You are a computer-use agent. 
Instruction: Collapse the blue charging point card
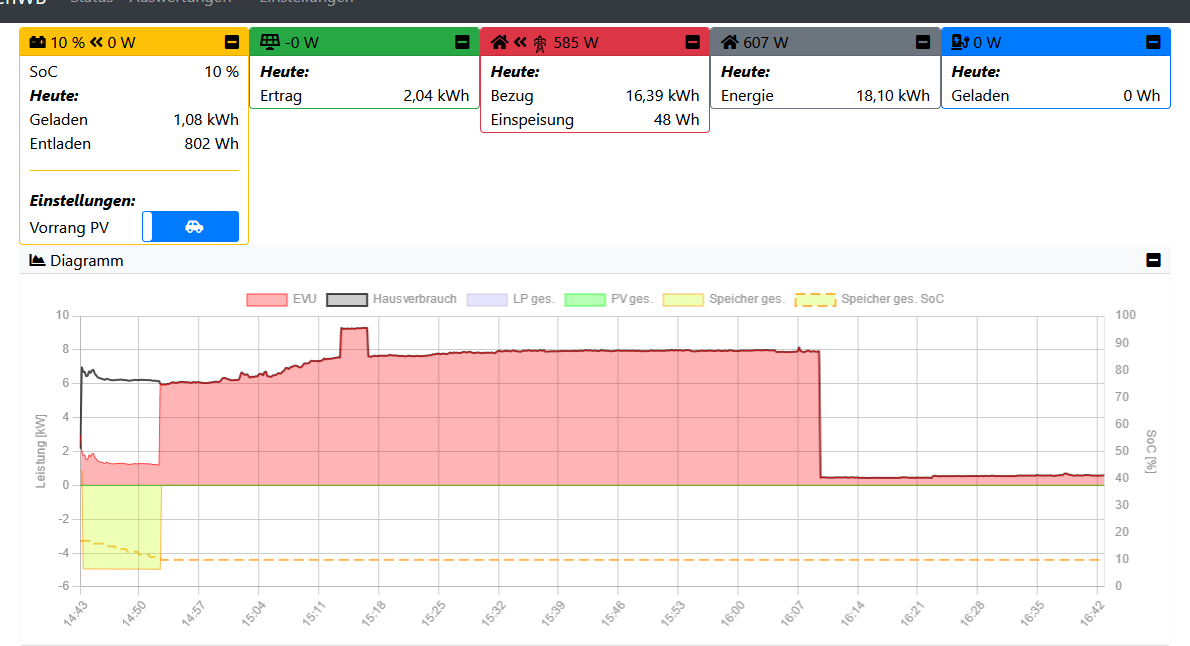pos(1153,42)
